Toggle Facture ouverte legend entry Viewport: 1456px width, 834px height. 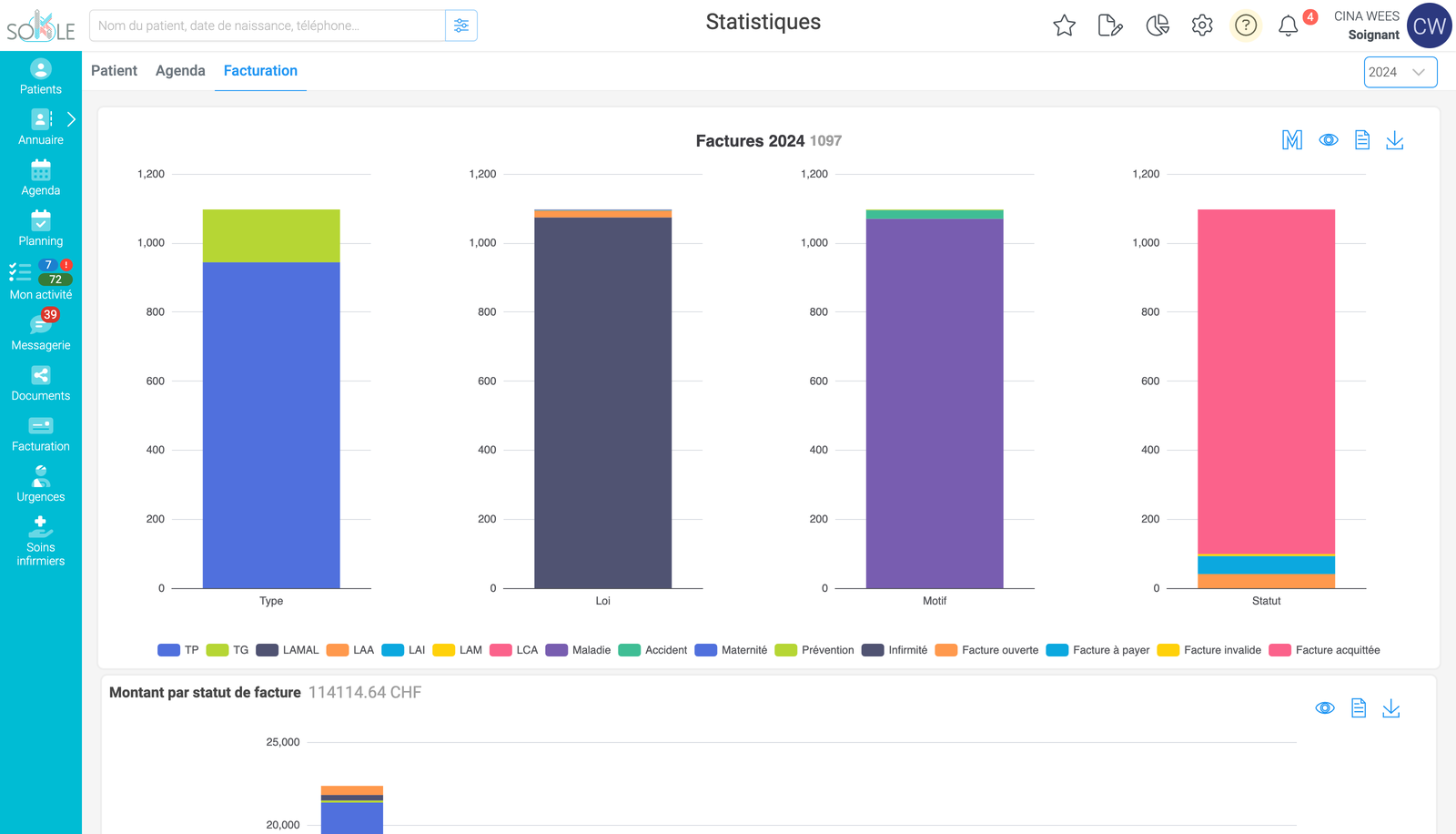click(x=986, y=650)
